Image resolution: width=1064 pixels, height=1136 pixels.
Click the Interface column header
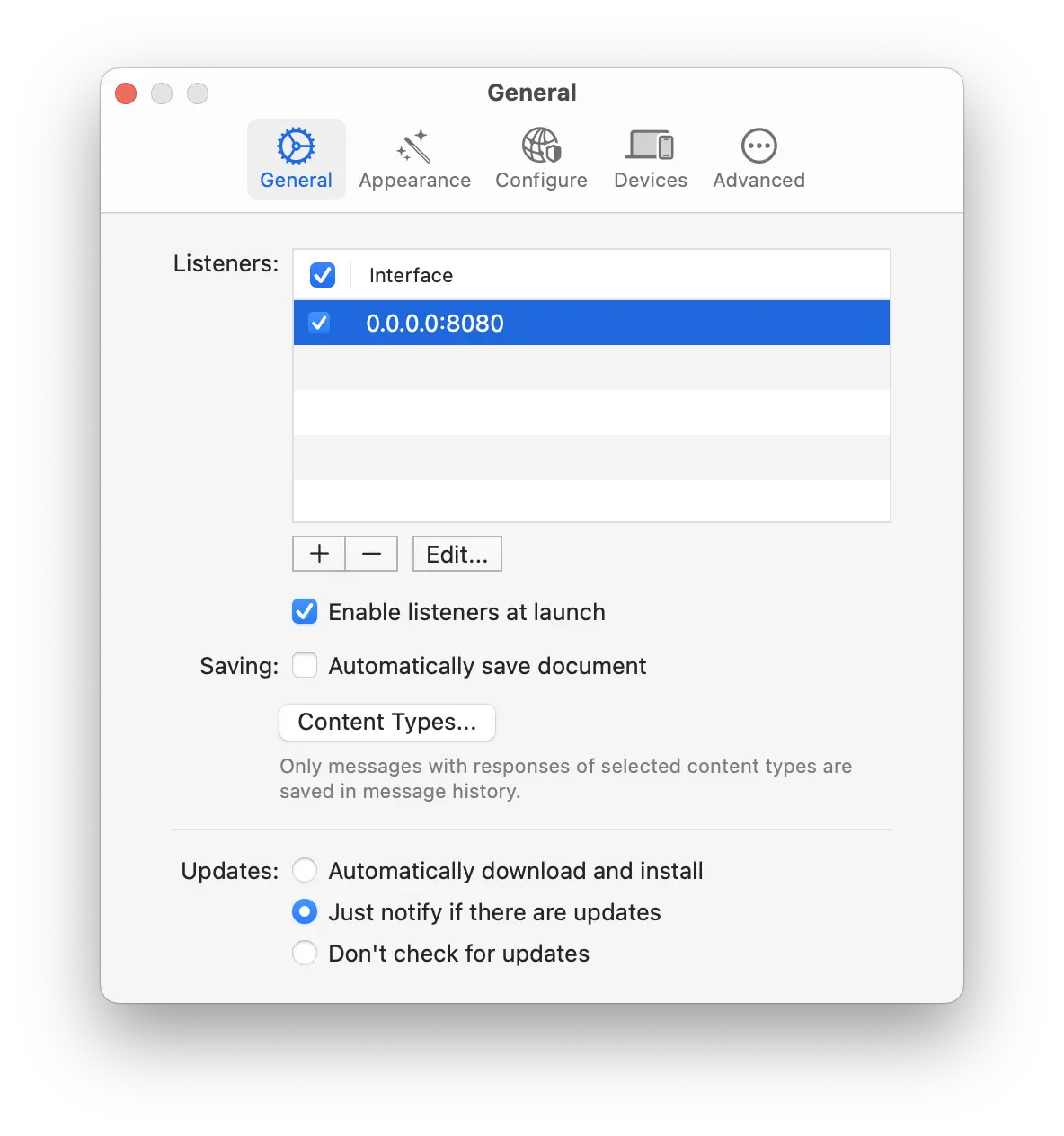412,275
